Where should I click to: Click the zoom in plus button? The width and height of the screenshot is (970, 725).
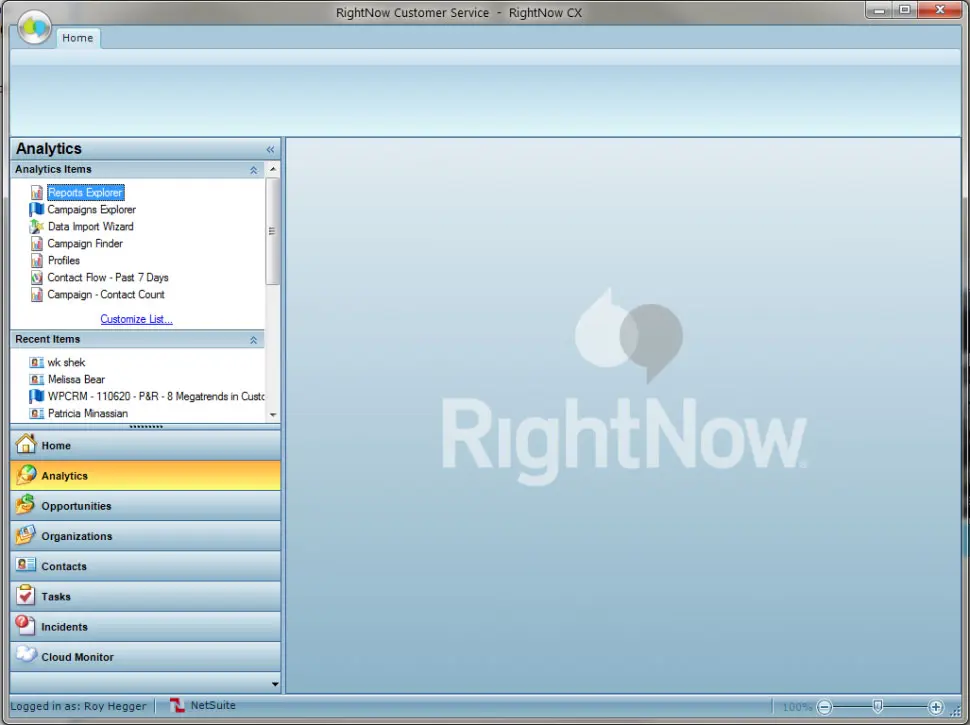tap(936, 707)
